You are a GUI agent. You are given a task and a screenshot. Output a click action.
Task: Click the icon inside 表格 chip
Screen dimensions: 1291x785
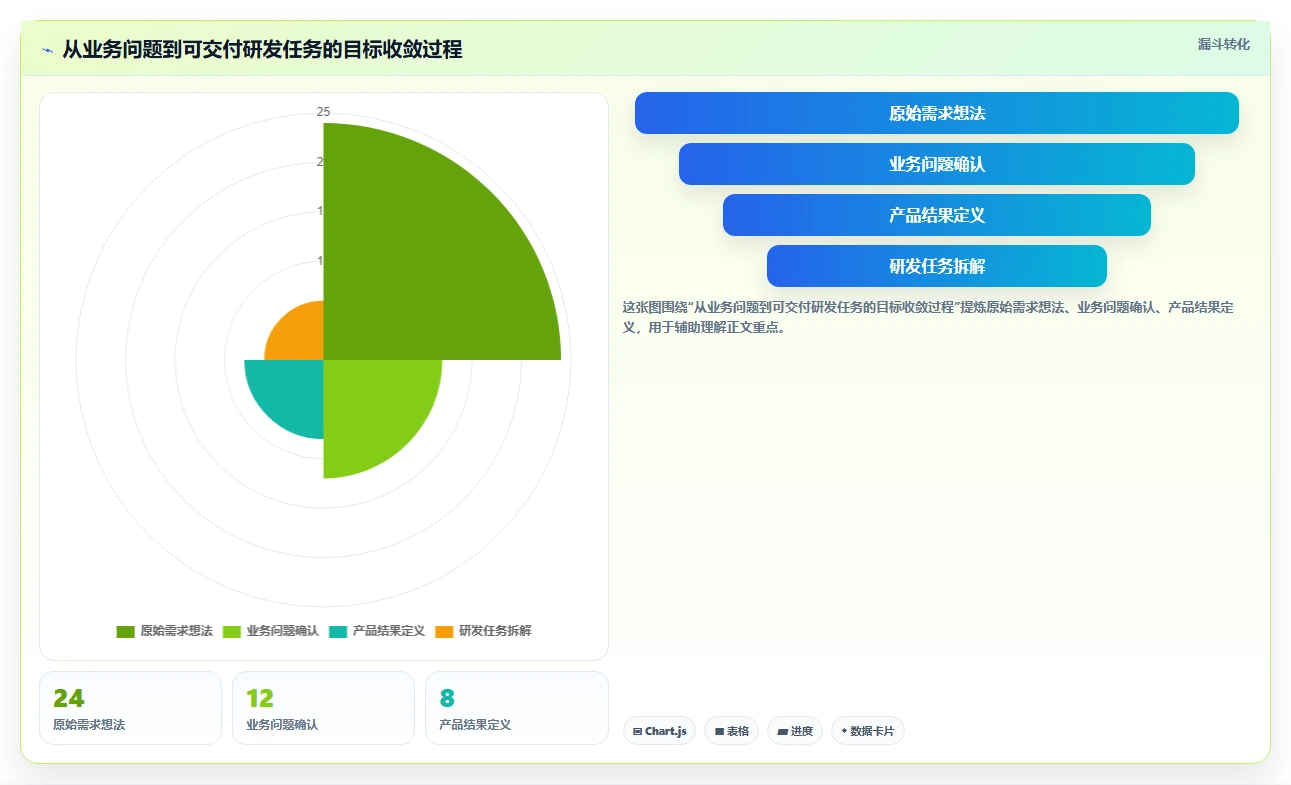719,732
